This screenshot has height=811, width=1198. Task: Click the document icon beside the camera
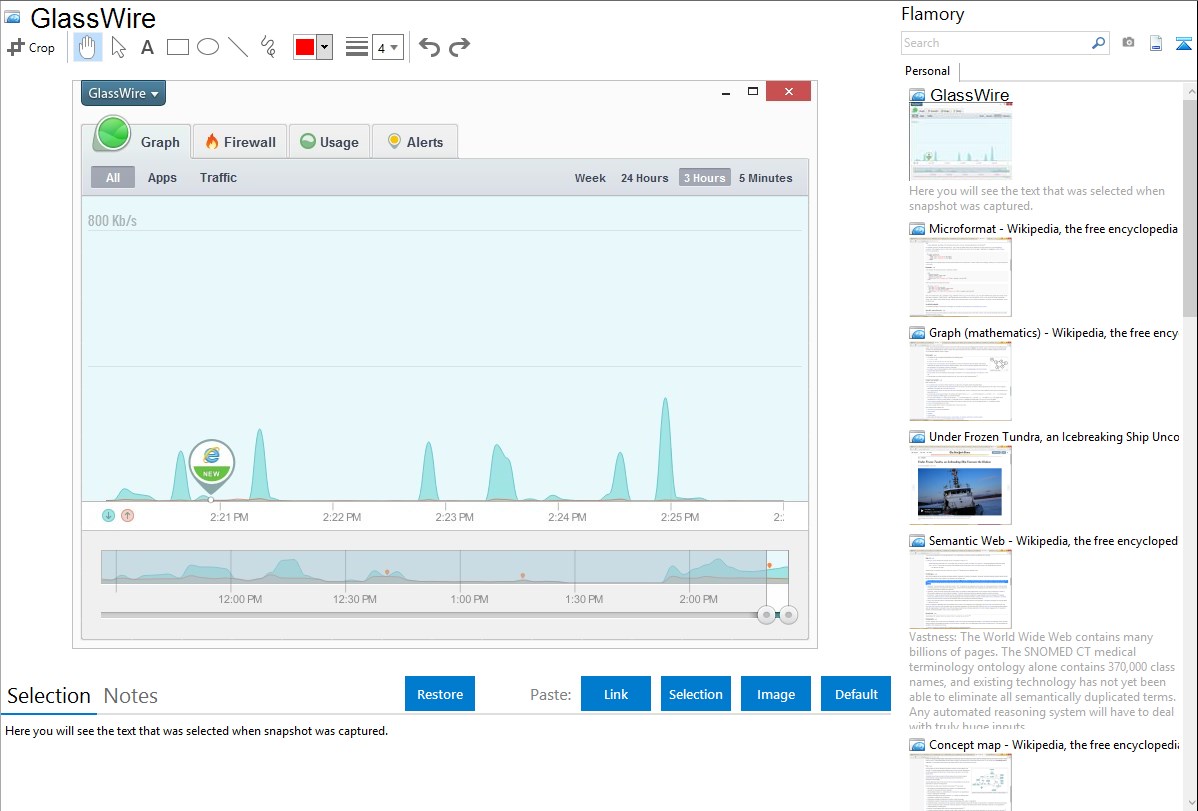pos(1156,43)
